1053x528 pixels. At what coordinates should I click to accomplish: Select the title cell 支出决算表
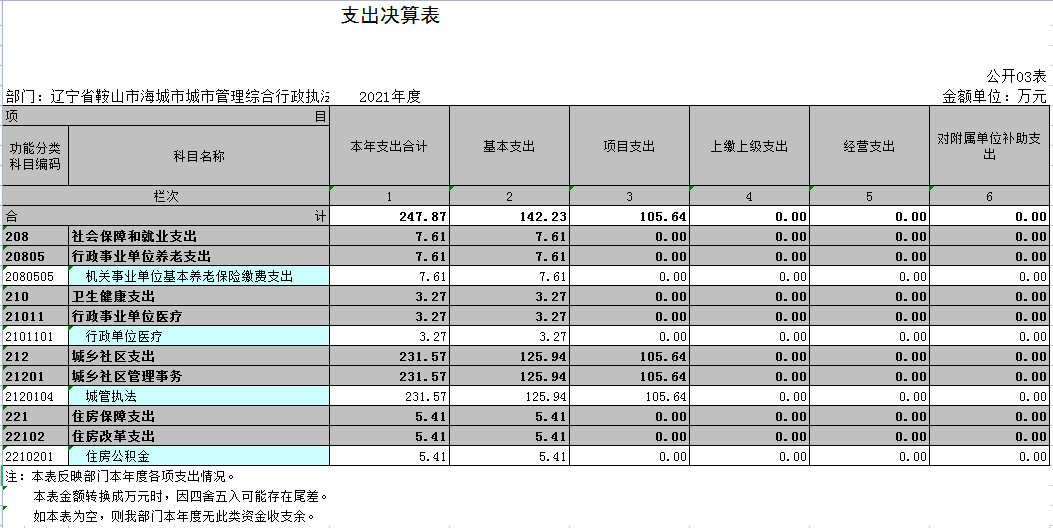click(390, 15)
